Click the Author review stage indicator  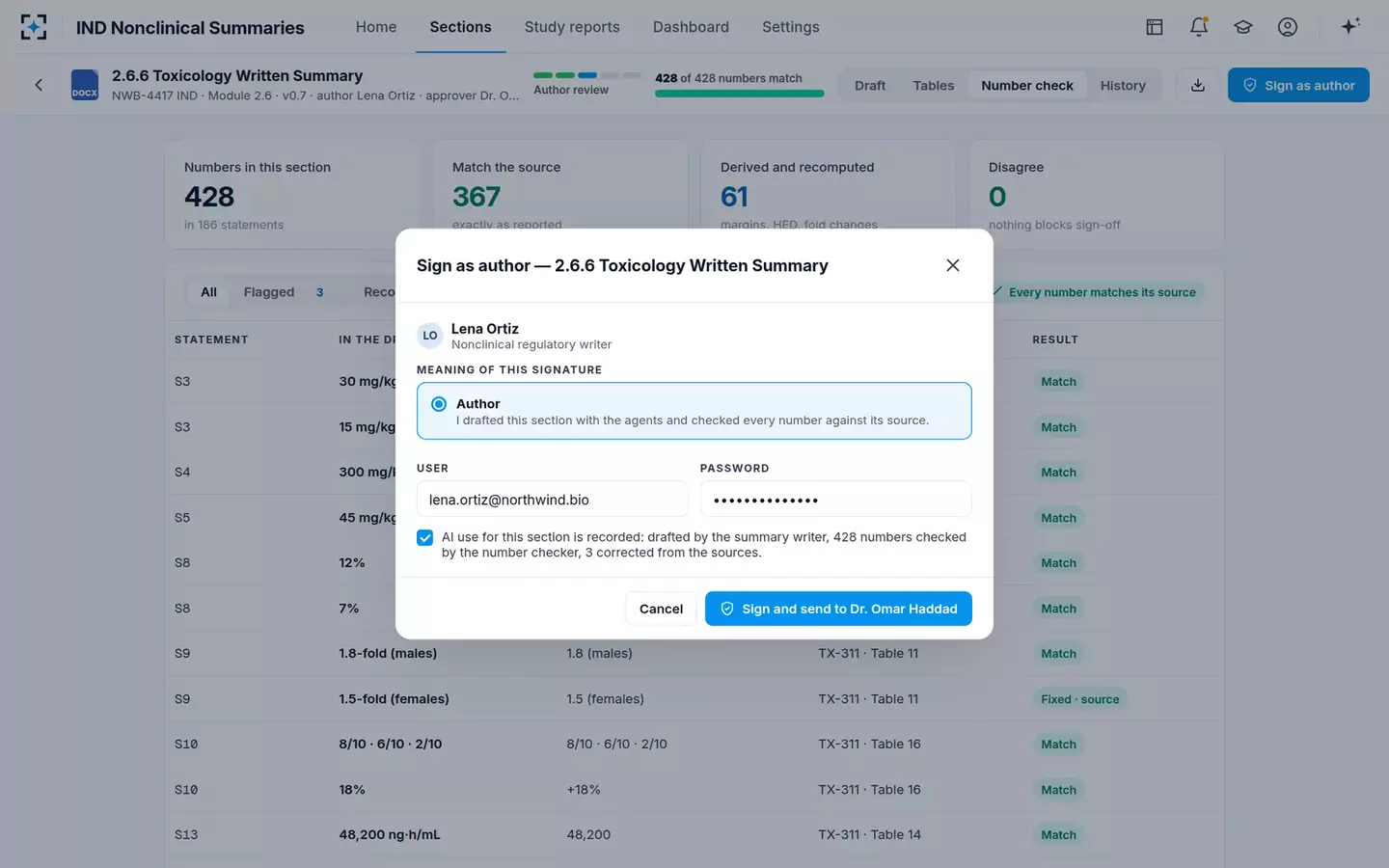(587, 83)
